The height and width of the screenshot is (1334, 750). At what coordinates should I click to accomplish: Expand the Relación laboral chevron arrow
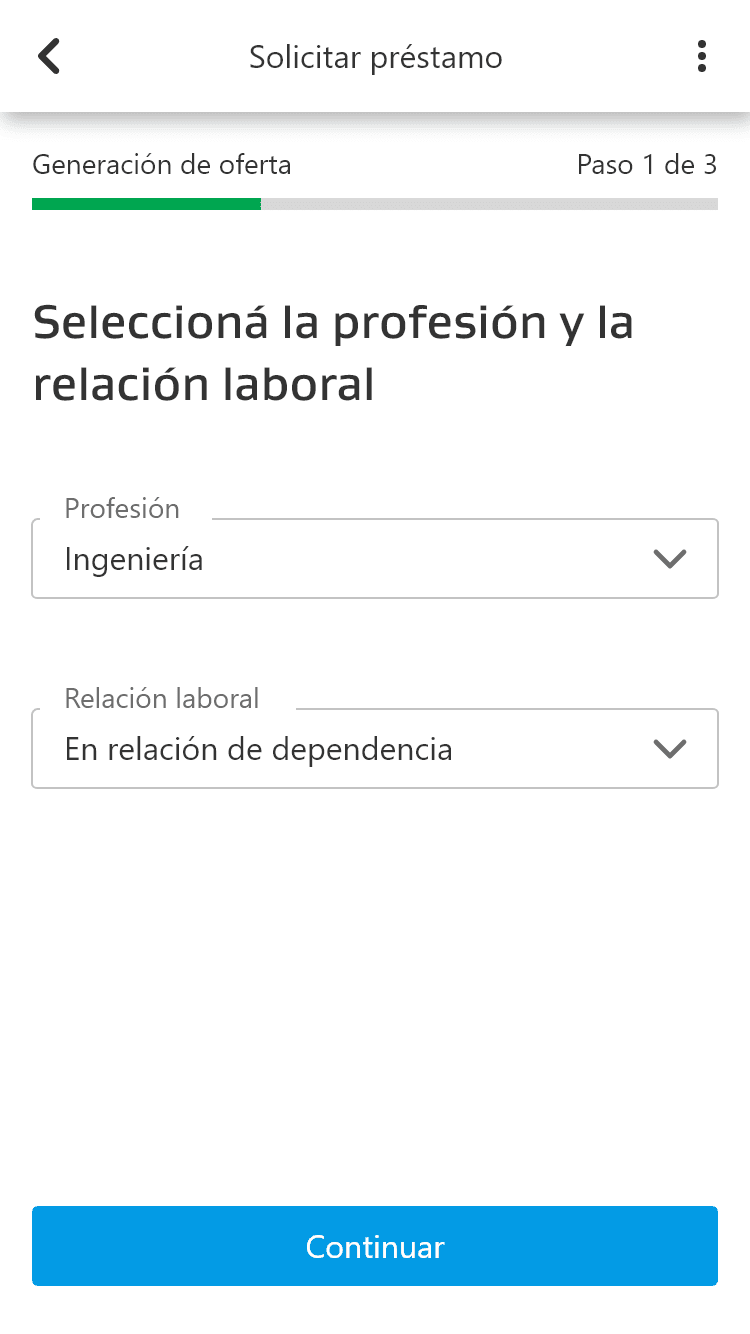point(669,749)
